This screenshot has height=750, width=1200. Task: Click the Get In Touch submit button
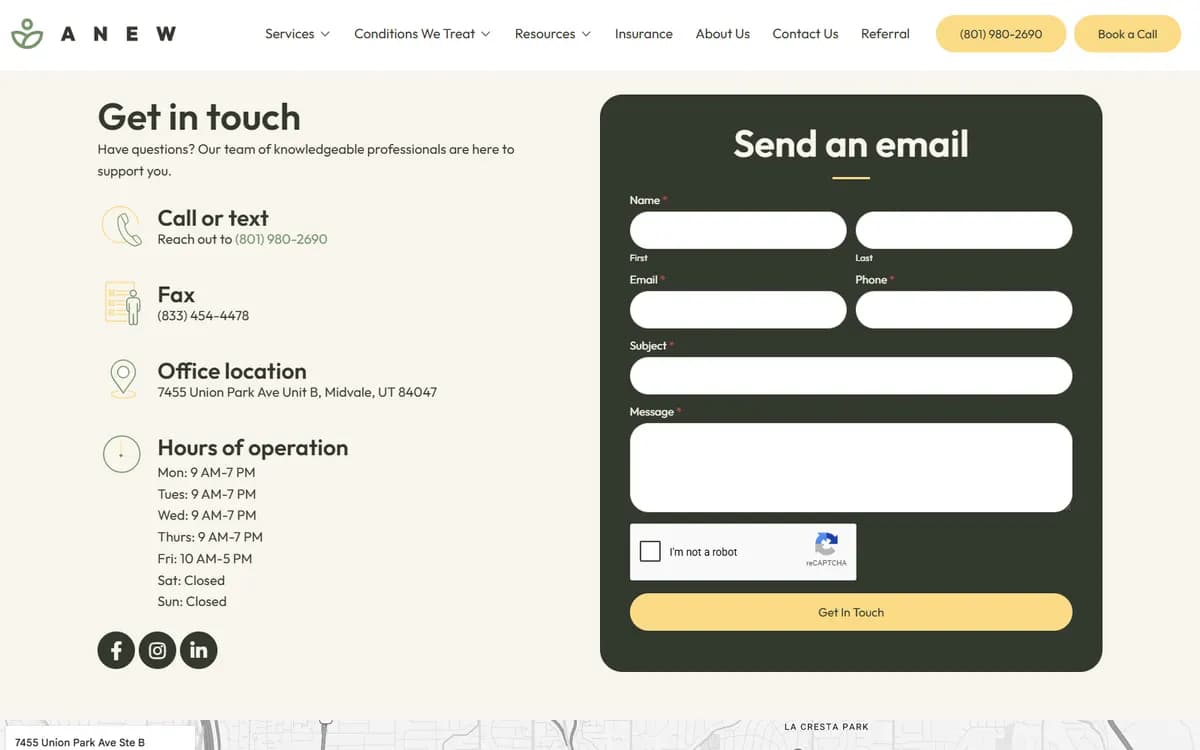pos(851,612)
